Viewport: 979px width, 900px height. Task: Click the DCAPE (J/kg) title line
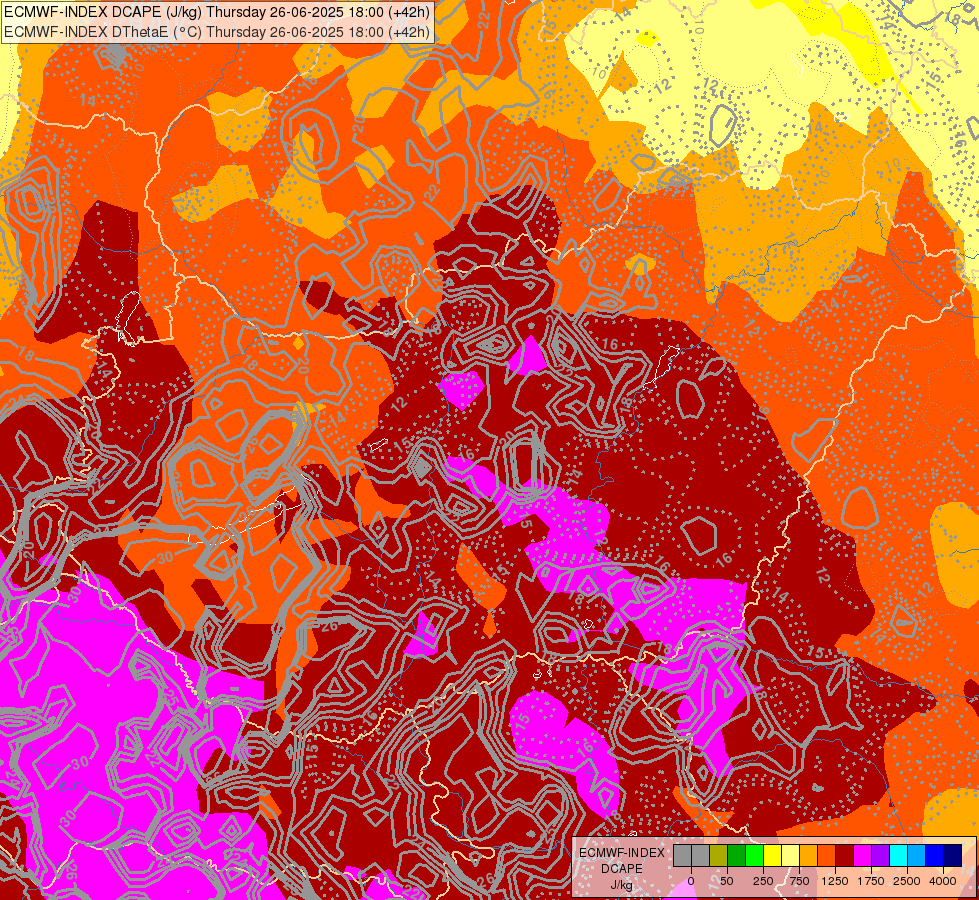tap(217, 12)
